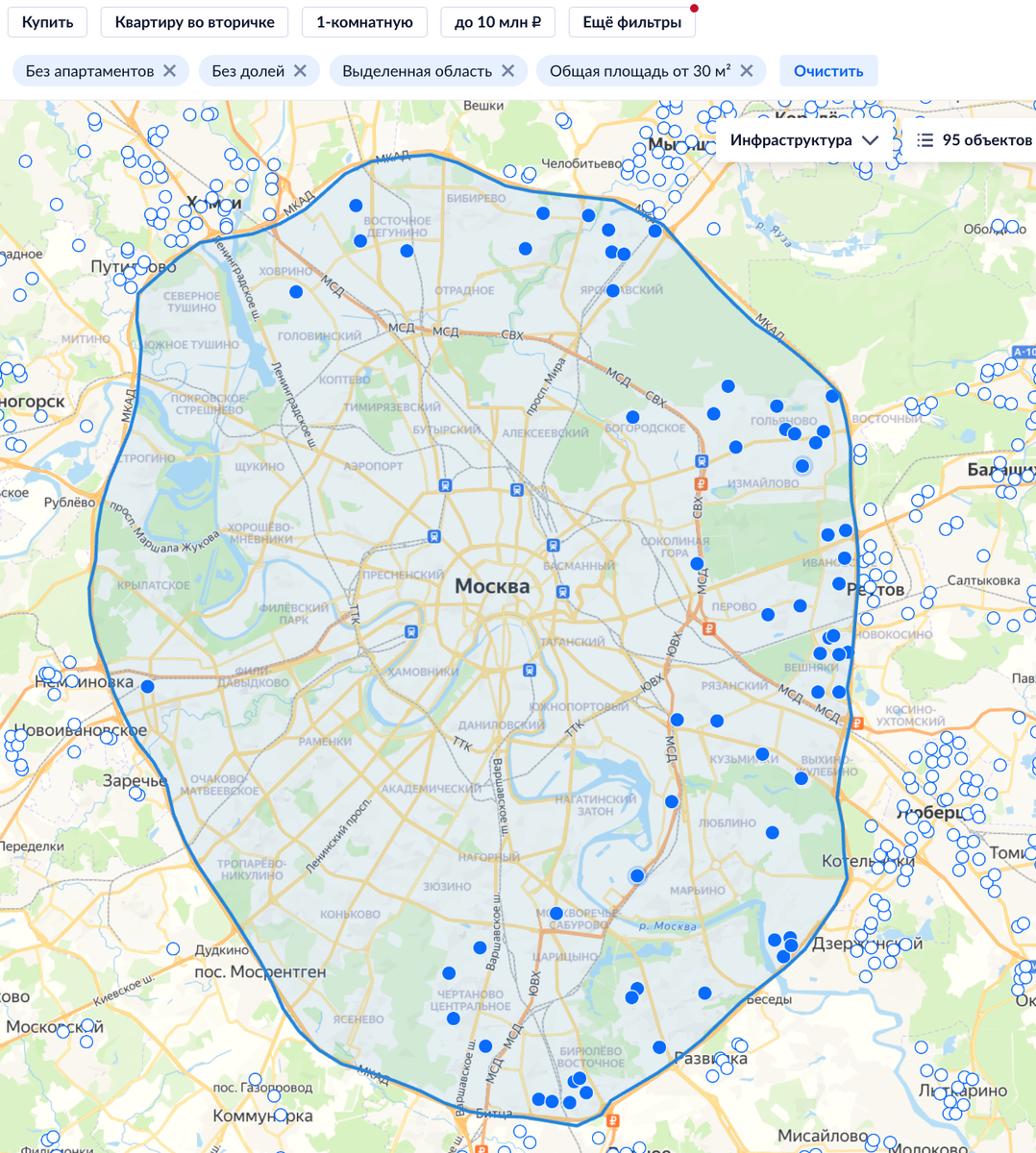Image resolution: width=1036 pixels, height=1153 pixels.
Task: Click the 'Коммунарка' label on the map
Action: 262,1116
